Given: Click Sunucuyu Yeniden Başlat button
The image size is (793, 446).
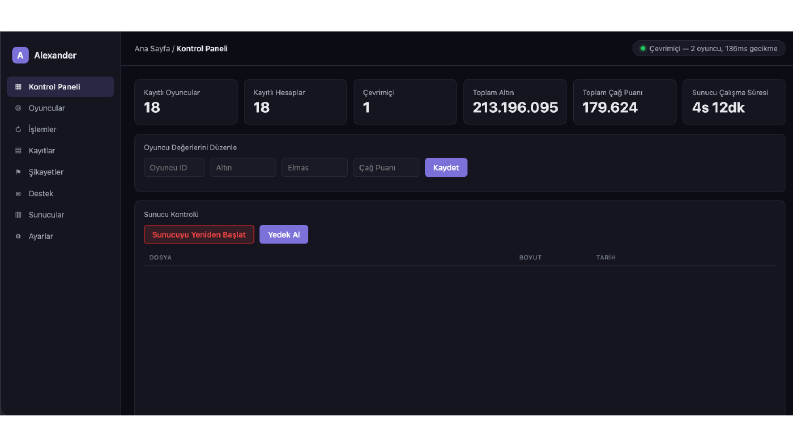Looking at the screenshot, I should (199, 235).
